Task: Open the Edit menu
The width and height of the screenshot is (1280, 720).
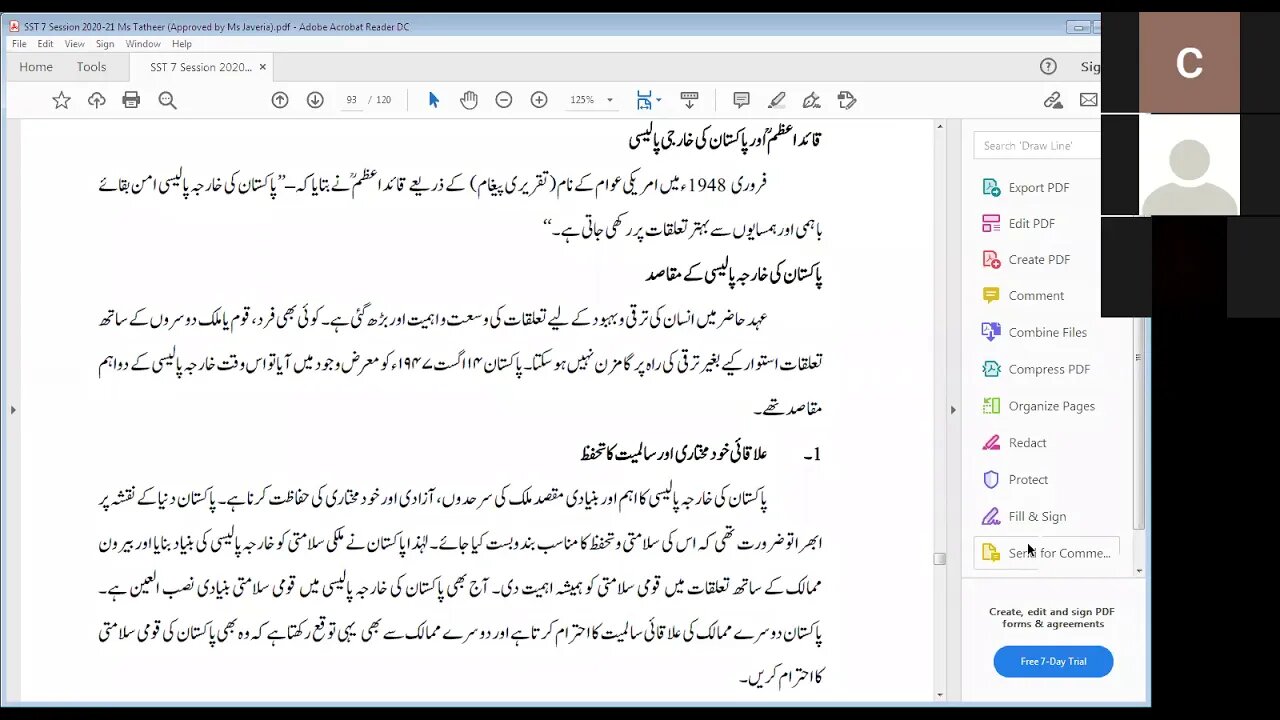Action: 46,44
